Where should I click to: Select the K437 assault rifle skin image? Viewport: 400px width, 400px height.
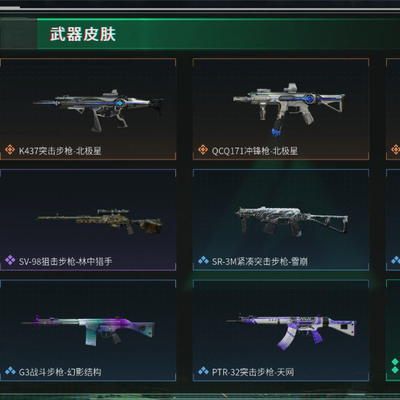tap(98, 108)
